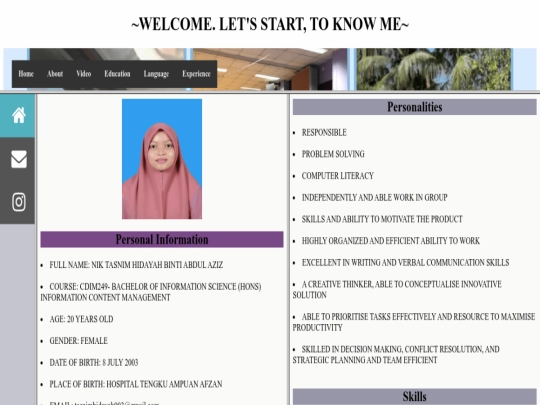Click A CREATIVE THINKER item
This screenshot has width=540, height=405.
click(x=397, y=290)
